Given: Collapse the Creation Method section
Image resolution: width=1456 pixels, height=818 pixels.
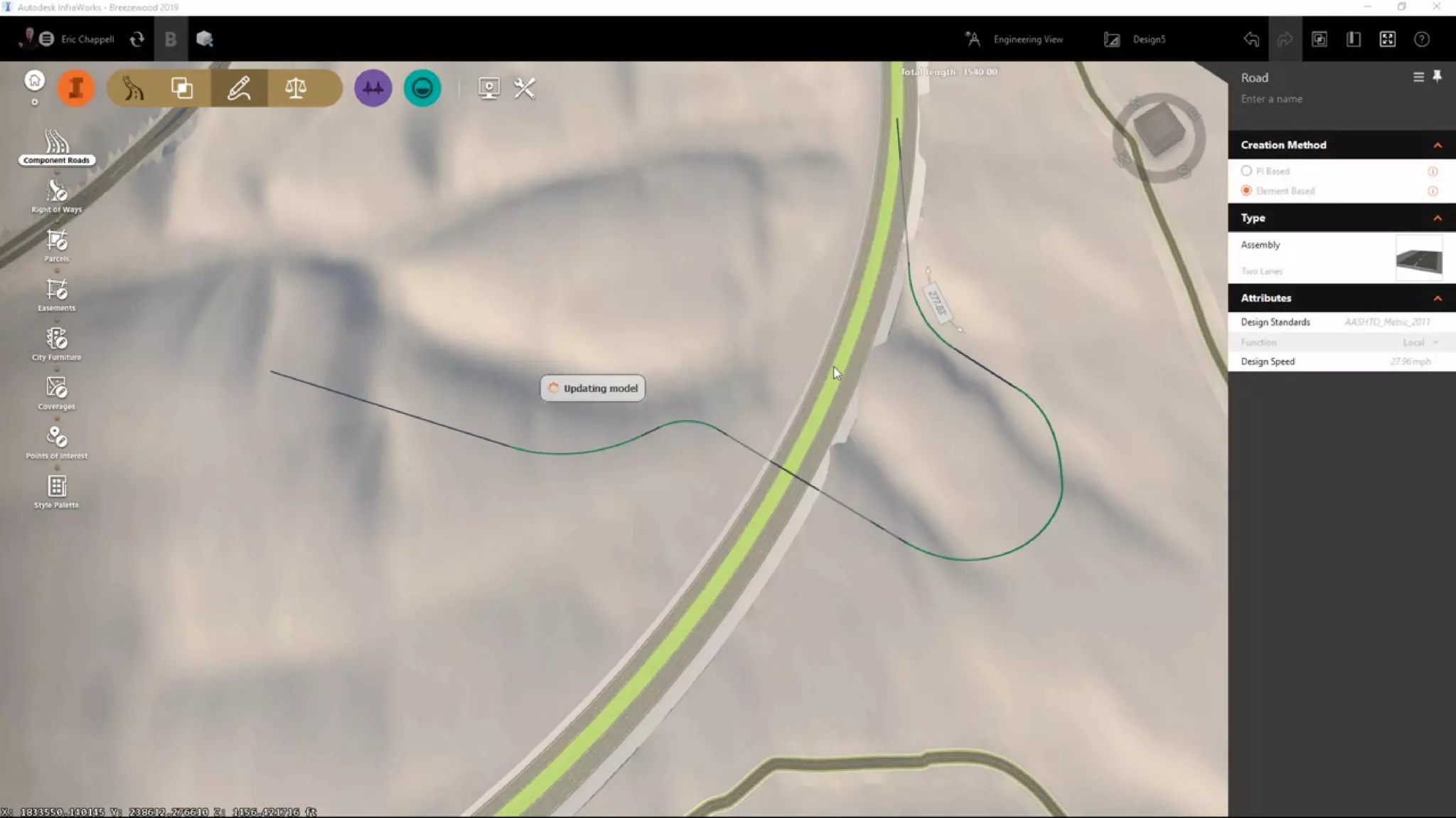Looking at the screenshot, I should tap(1437, 145).
